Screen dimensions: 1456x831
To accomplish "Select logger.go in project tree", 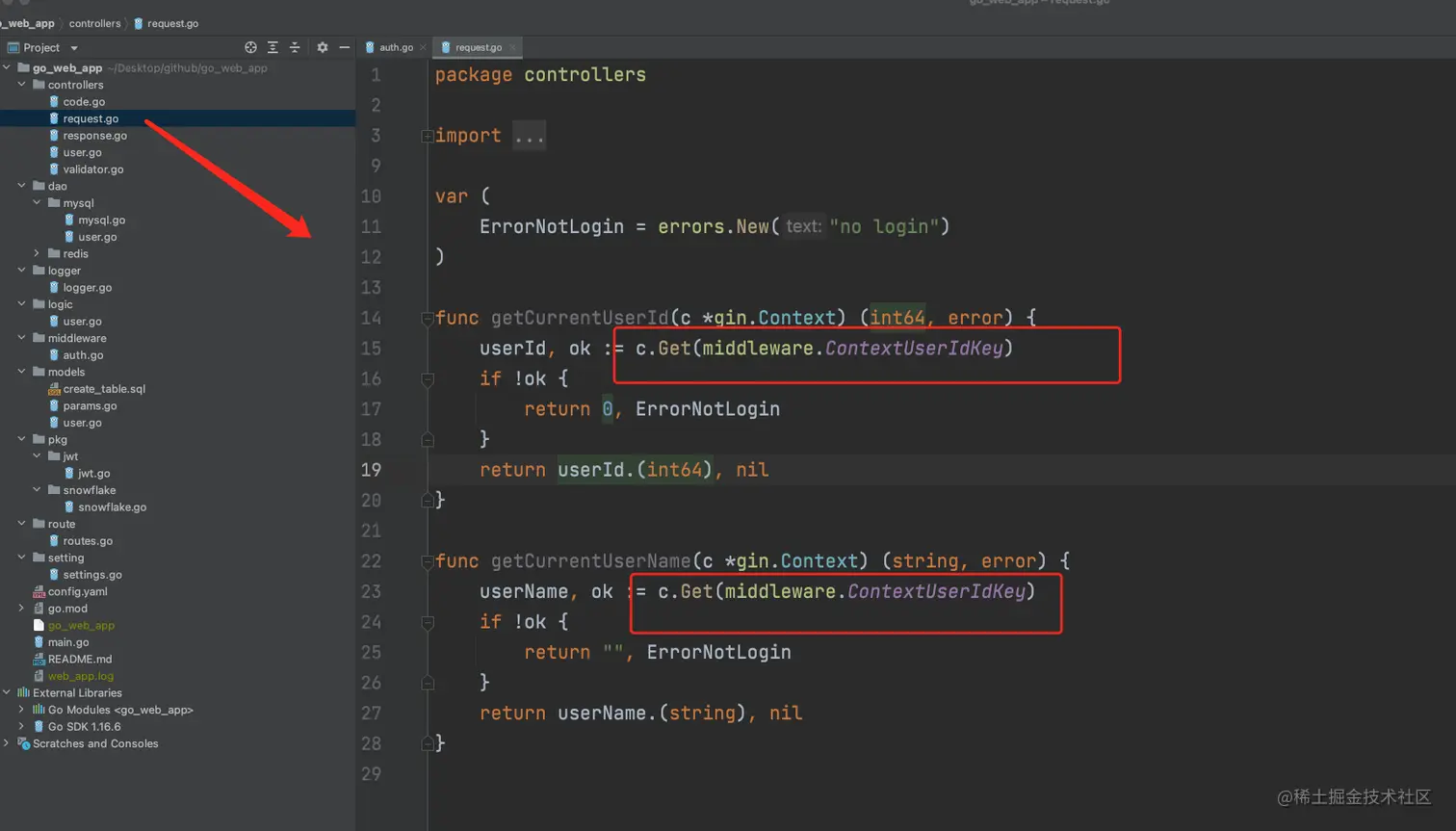I will (87, 288).
